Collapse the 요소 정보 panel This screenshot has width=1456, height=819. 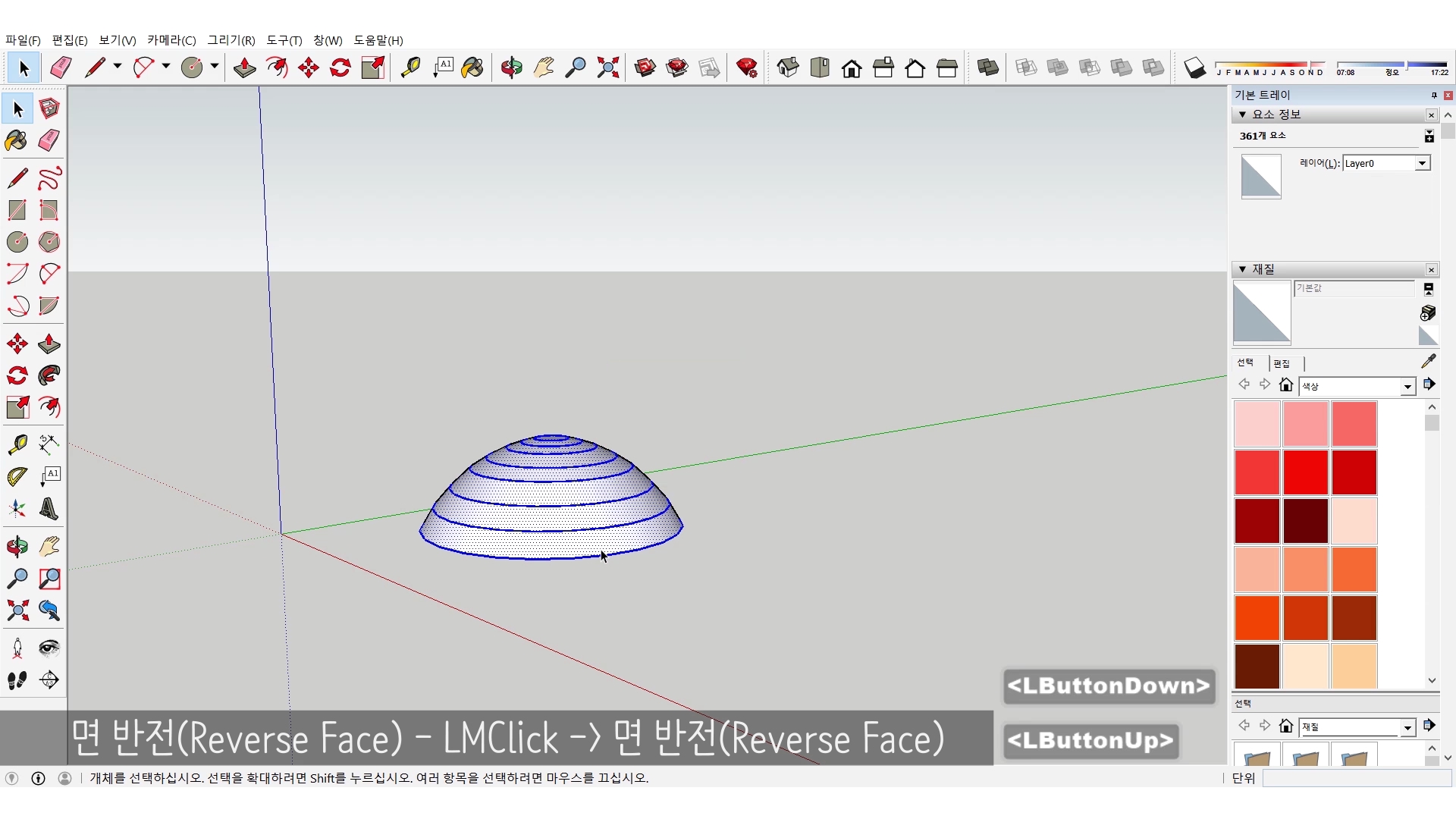pos(1242,115)
